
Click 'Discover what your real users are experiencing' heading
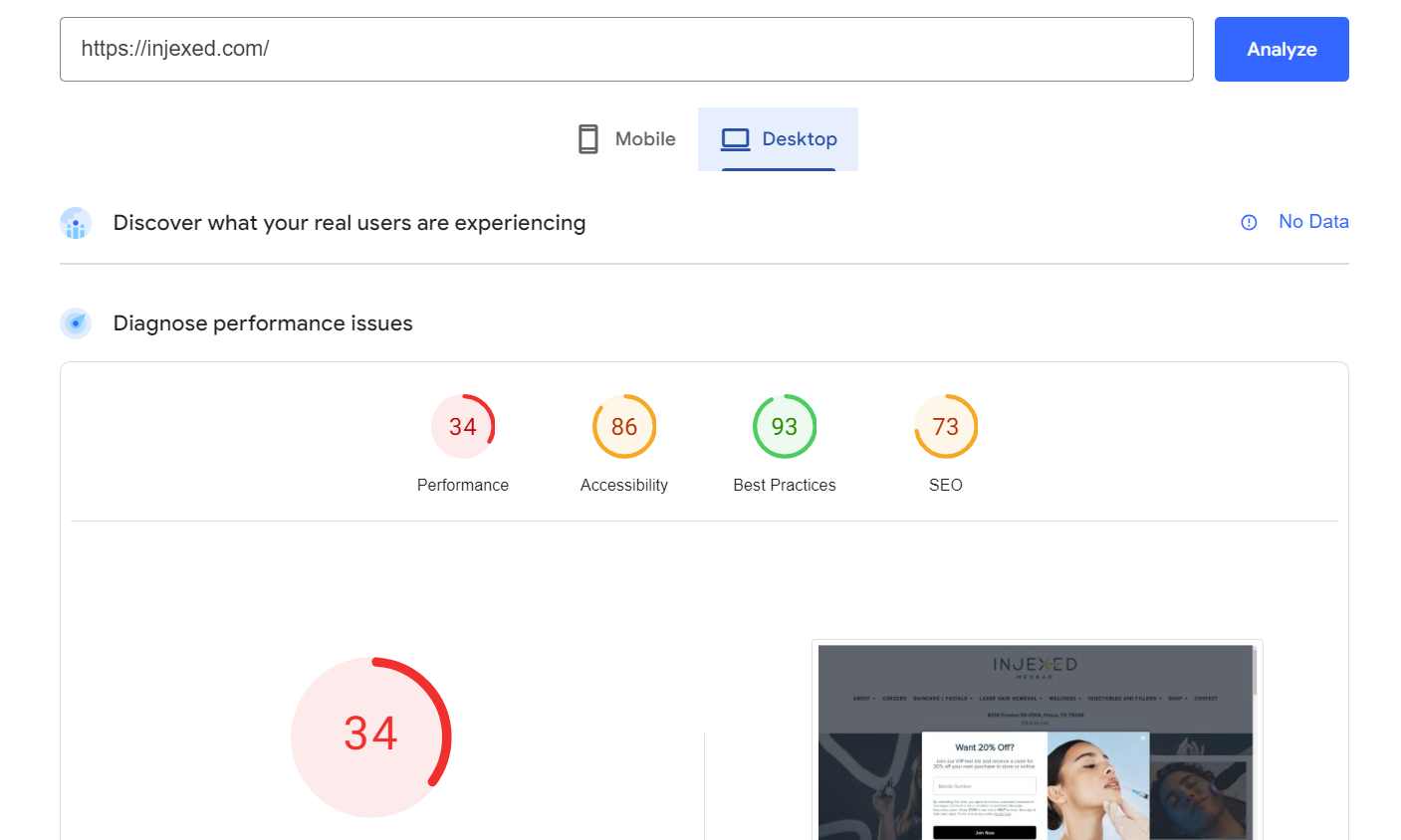tap(350, 223)
